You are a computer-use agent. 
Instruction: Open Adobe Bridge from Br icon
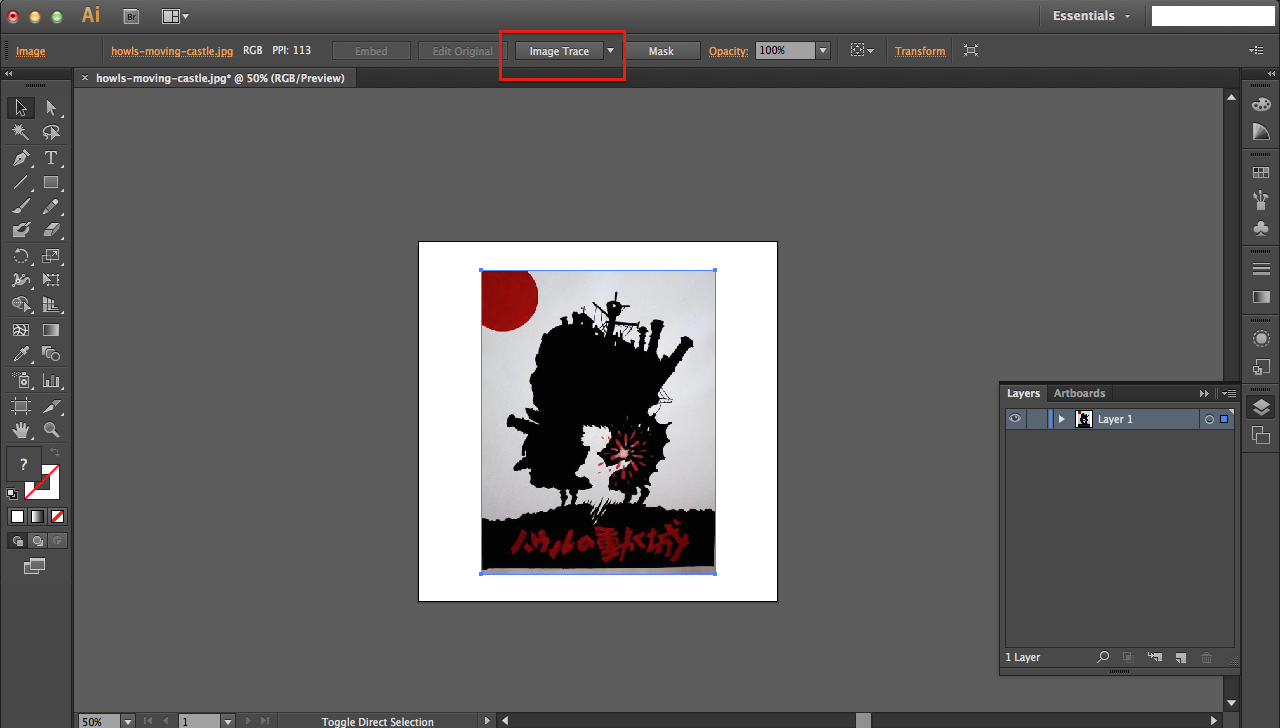click(131, 16)
